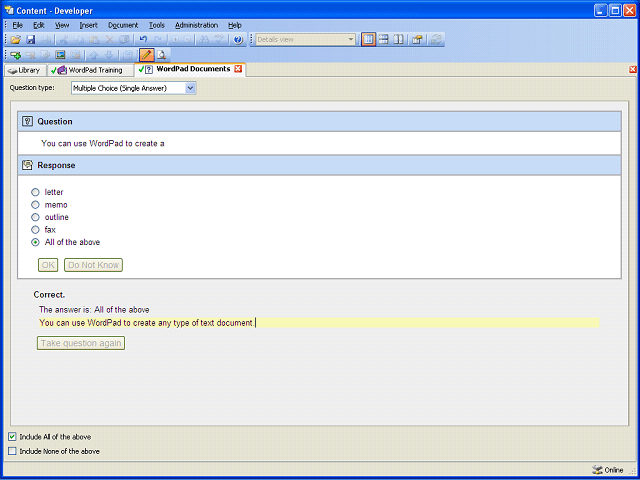
Task: Click the highlighted feedback text field
Action: tap(319, 323)
